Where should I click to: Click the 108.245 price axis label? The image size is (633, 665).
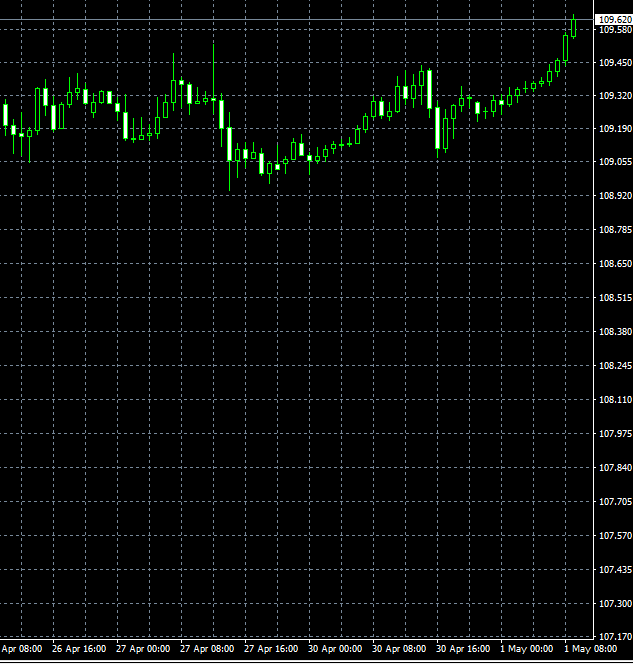coord(615,366)
